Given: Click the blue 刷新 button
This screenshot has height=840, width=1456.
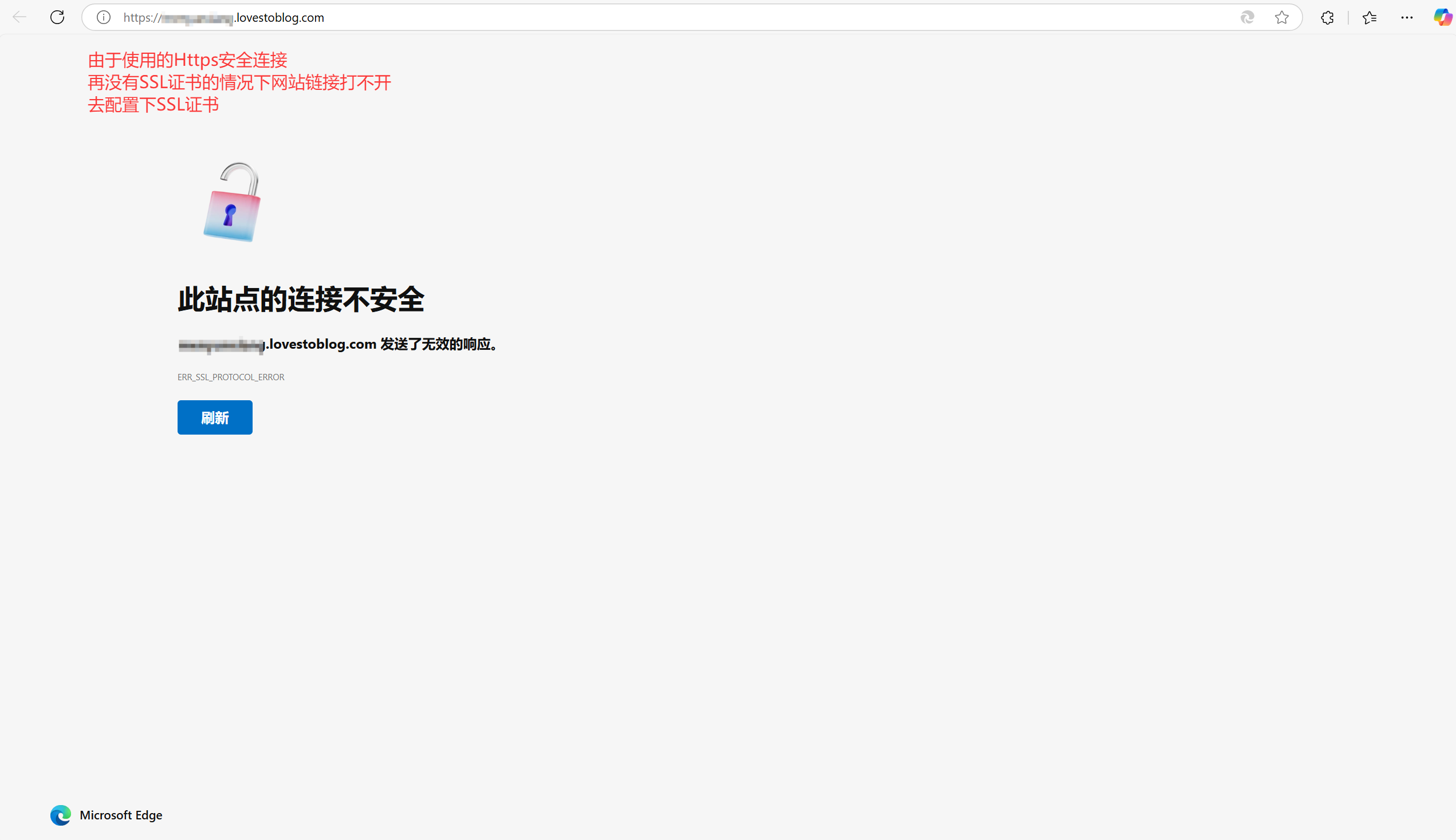Looking at the screenshot, I should tap(215, 417).
